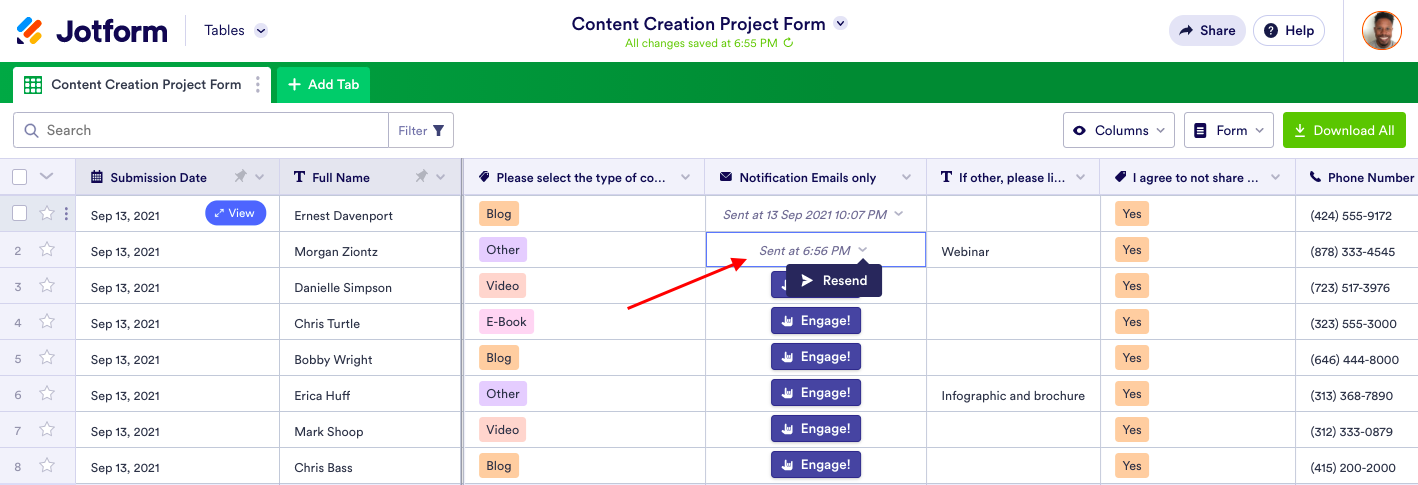Expand the Tables dropdown
Viewport: 1418px width, 485px height.
(261, 31)
